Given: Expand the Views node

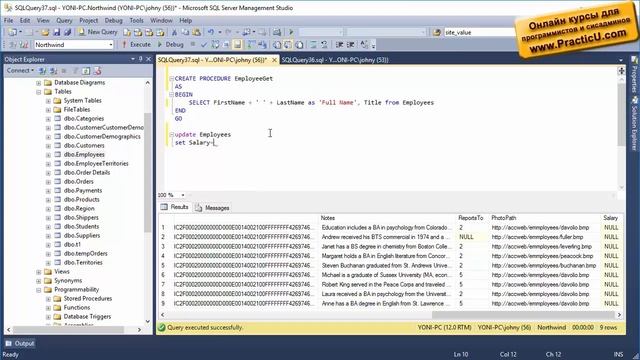Looking at the screenshot, I should (39, 272).
